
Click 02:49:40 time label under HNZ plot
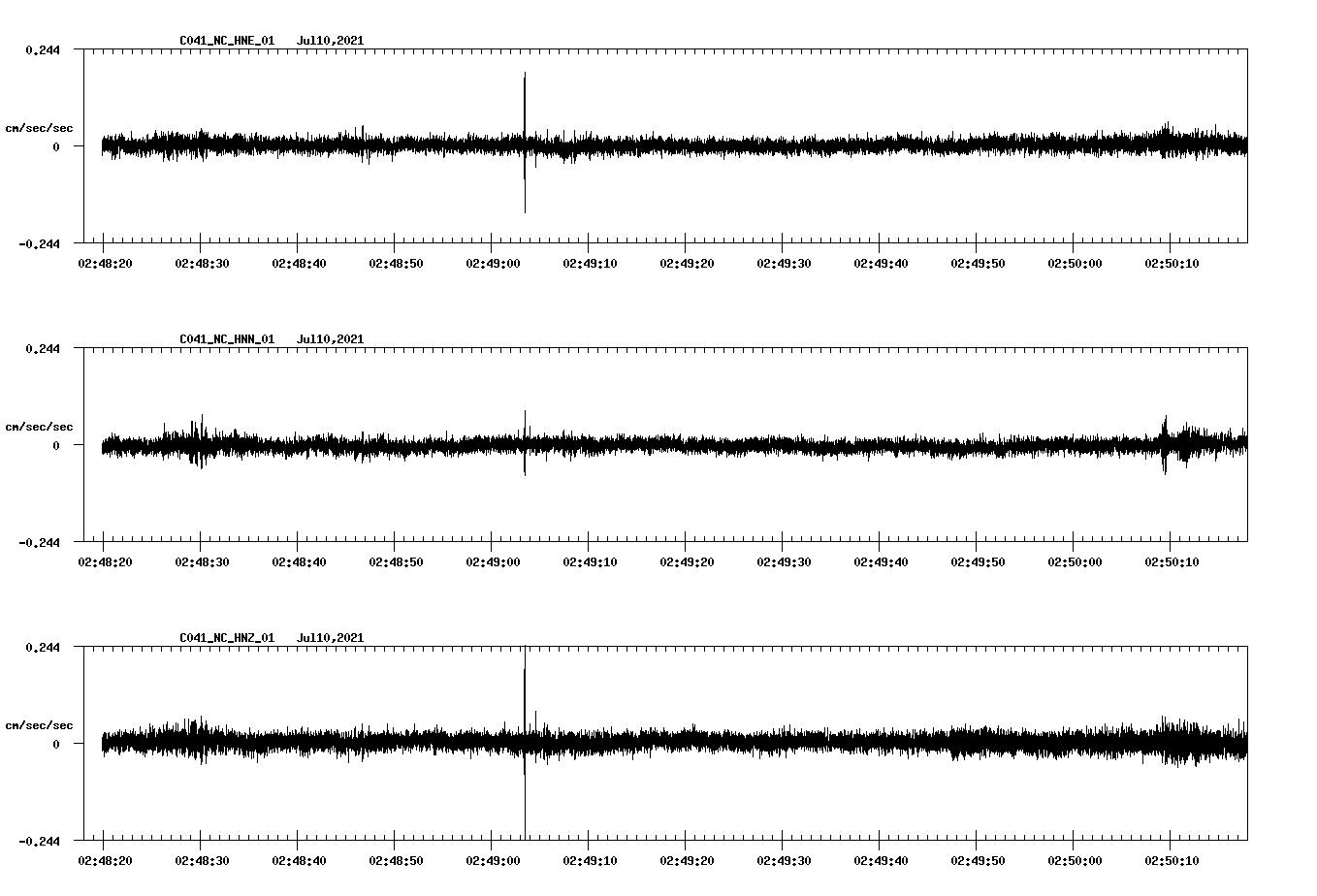(x=881, y=860)
